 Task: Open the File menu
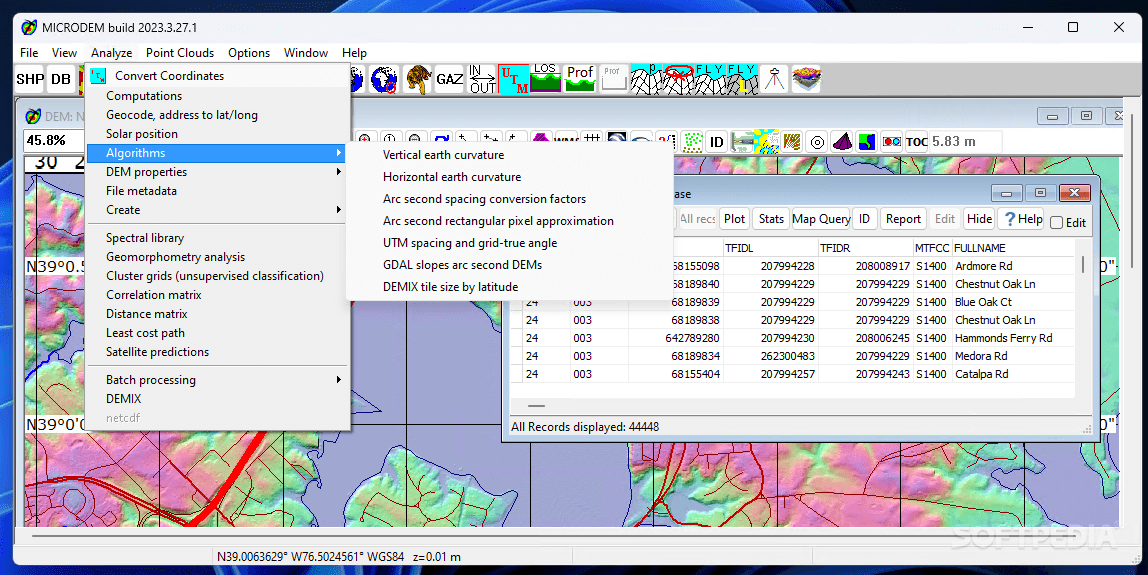pos(29,53)
